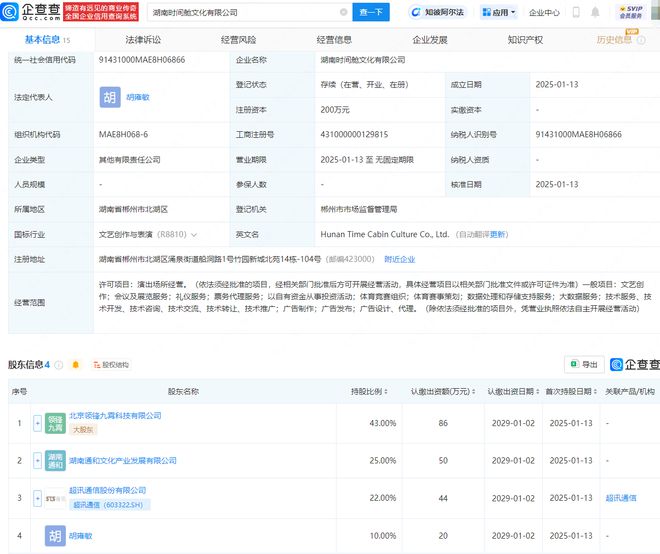Click the English name Hunan Time Cabin Culture
This screenshot has width=660, height=554.
385,234
